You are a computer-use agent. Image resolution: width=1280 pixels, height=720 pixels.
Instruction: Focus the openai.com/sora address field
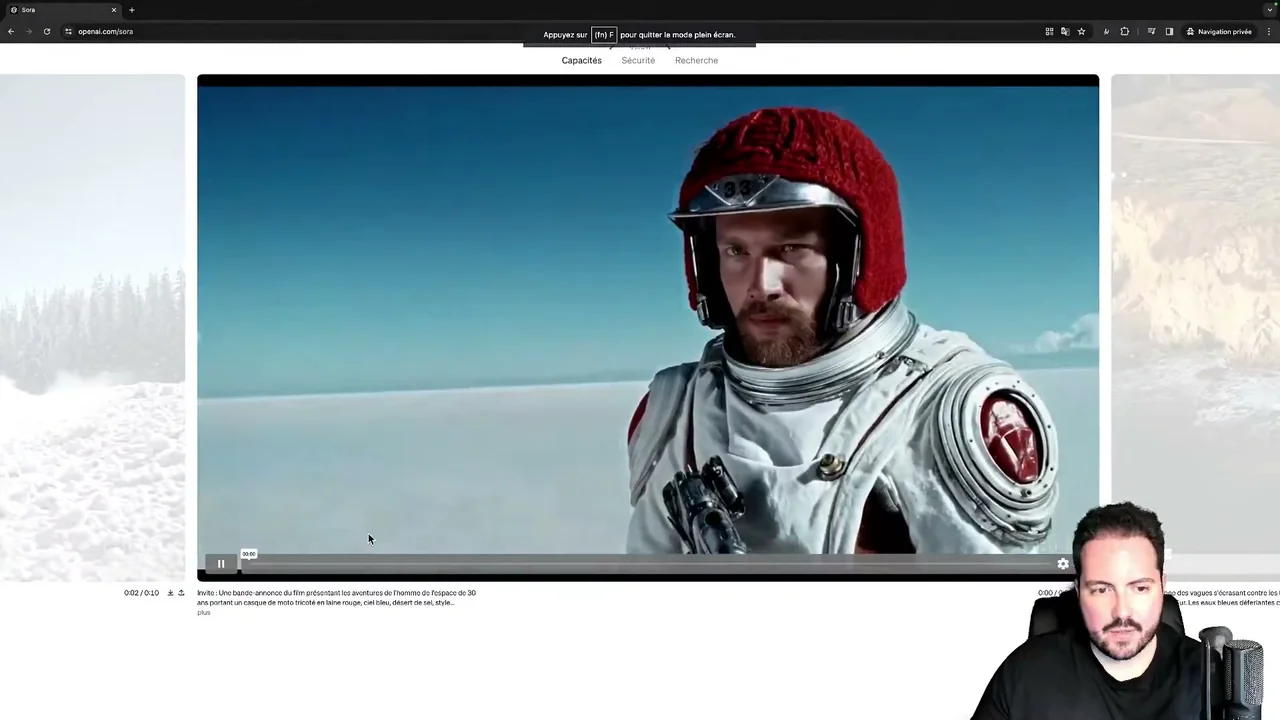[105, 32]
